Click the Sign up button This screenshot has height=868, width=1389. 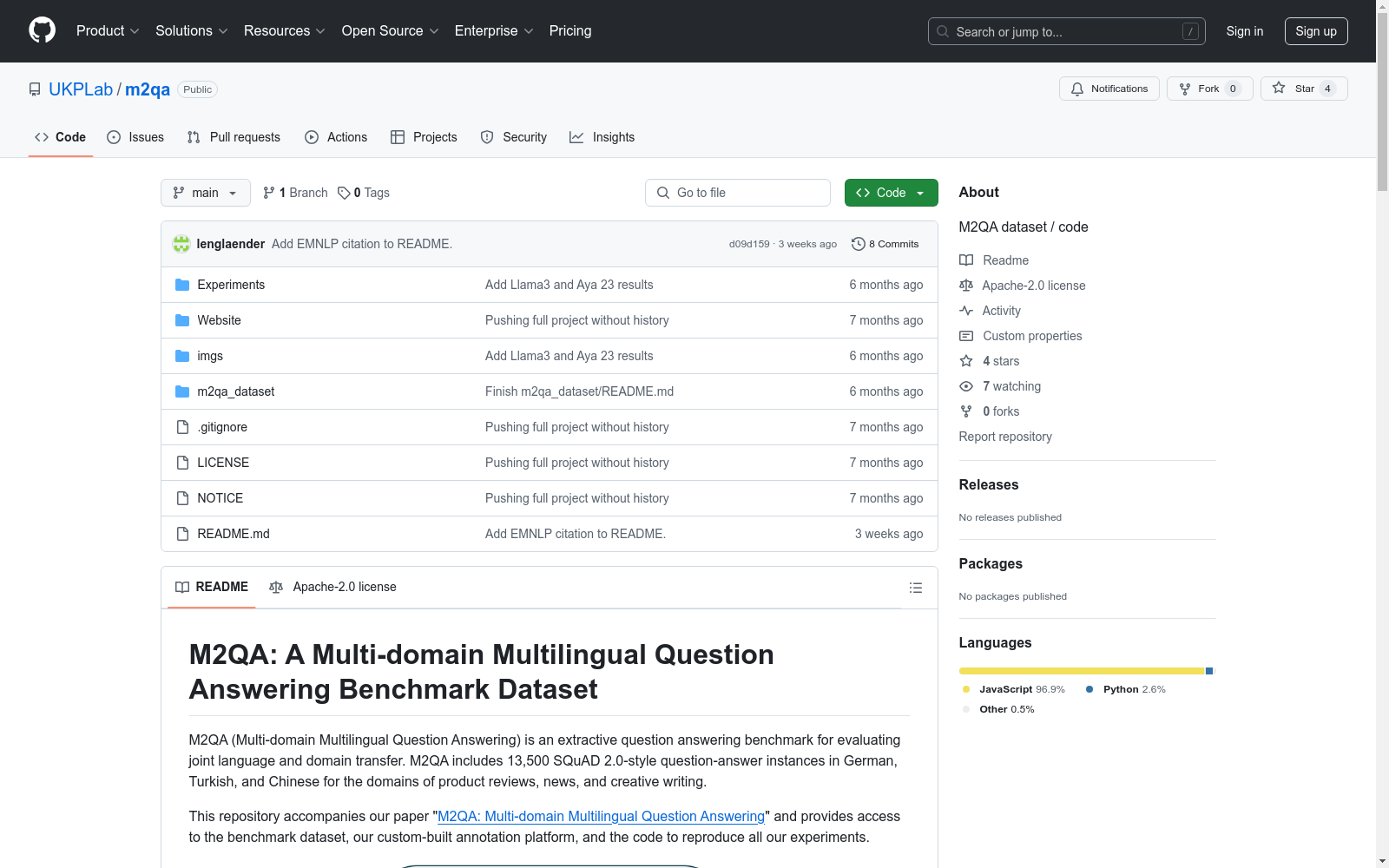pyautogui.click(x=1316, y=31)
